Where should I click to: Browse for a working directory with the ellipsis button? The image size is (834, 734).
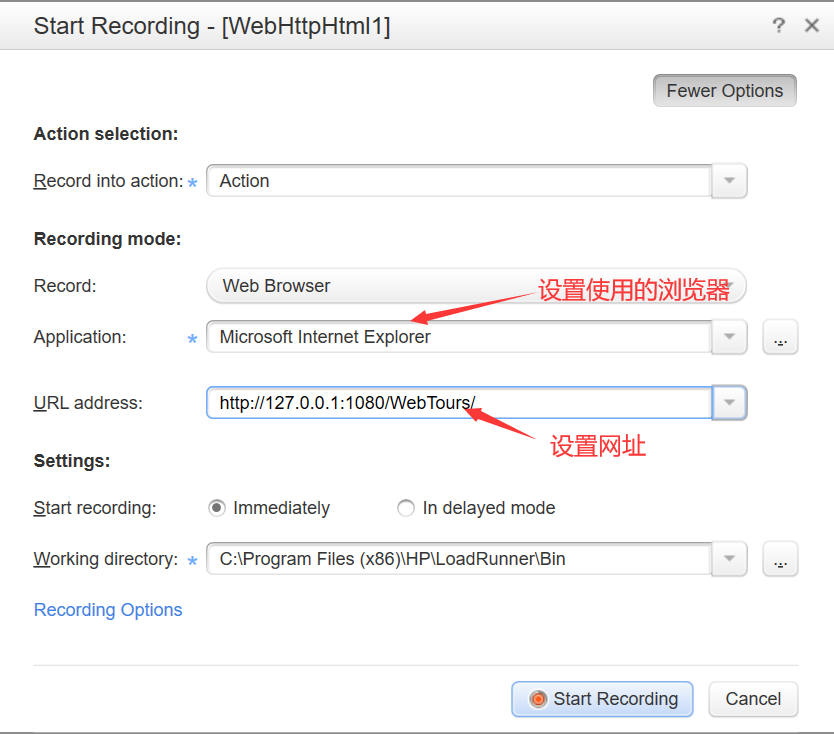780,560
